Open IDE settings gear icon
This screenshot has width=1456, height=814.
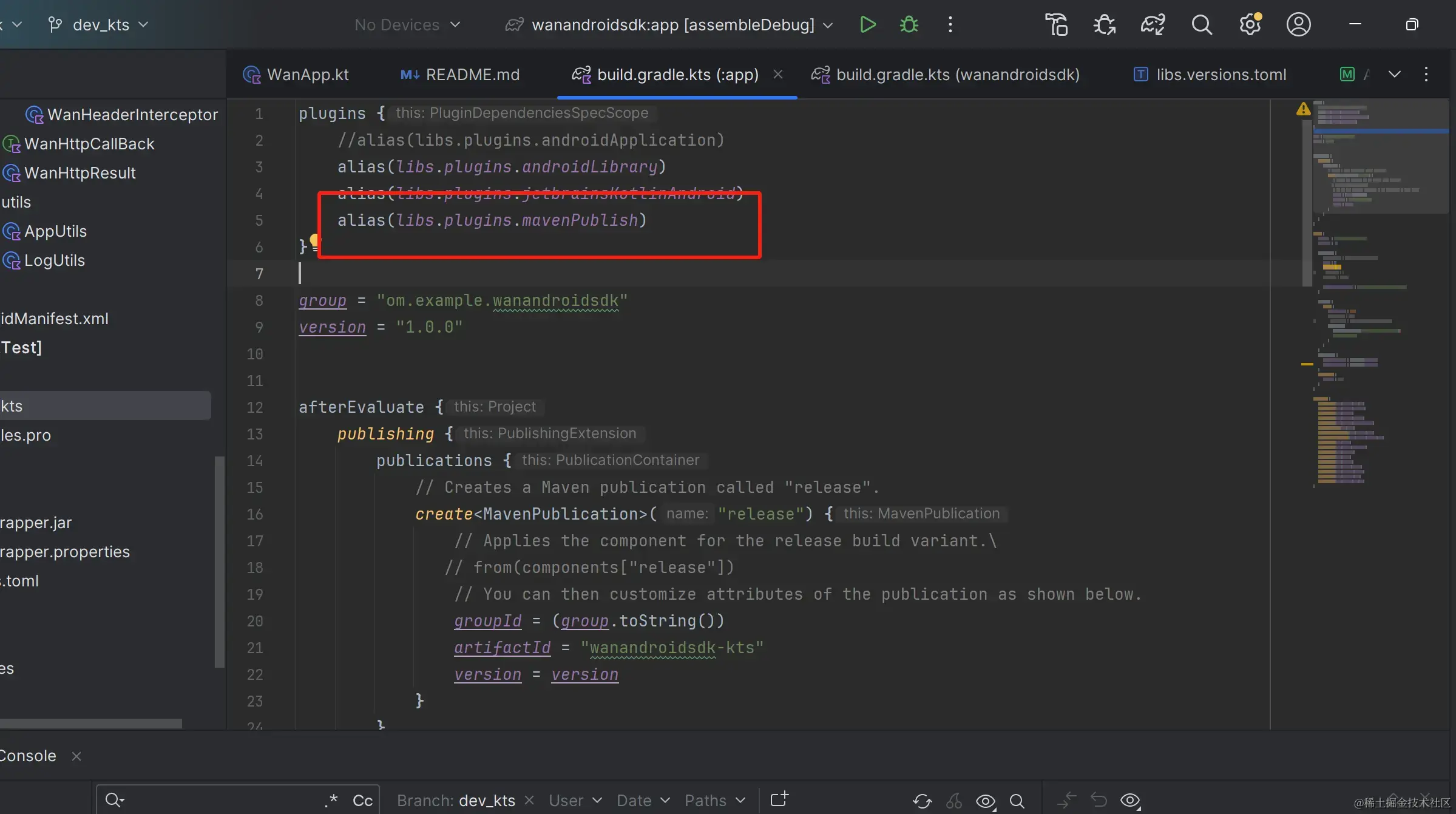[x=1250, y=25]
